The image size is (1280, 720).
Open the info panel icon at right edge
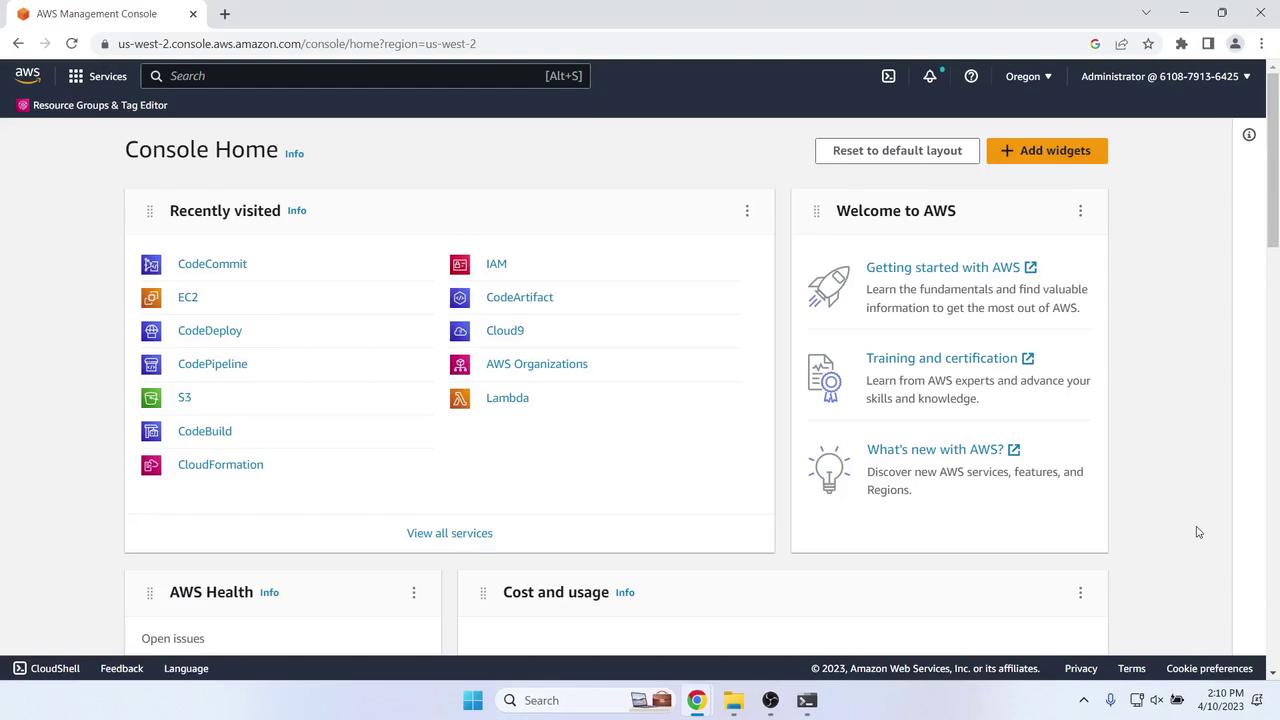pyautogui.click(x=1249, y=135)
